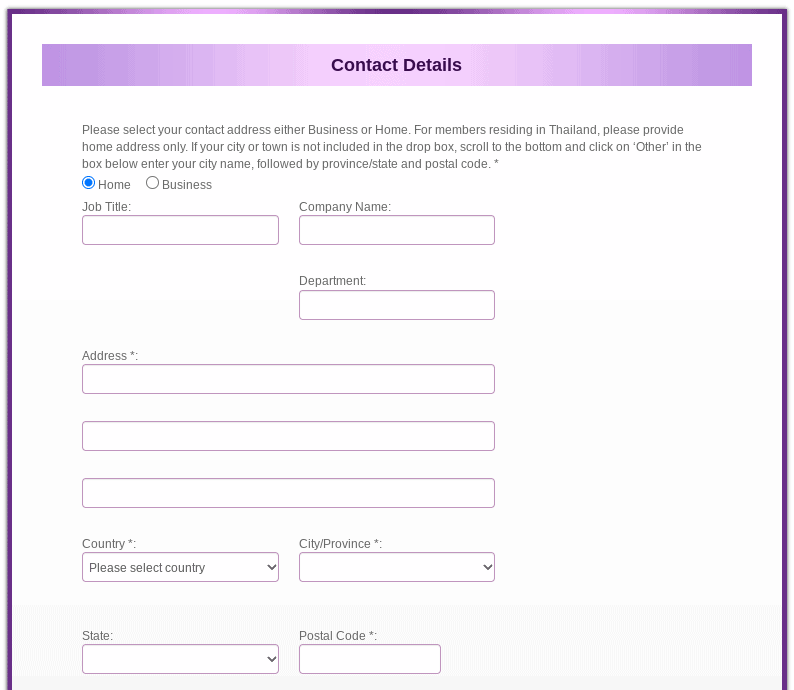Select the Business radio button

(x=153, y=183)
